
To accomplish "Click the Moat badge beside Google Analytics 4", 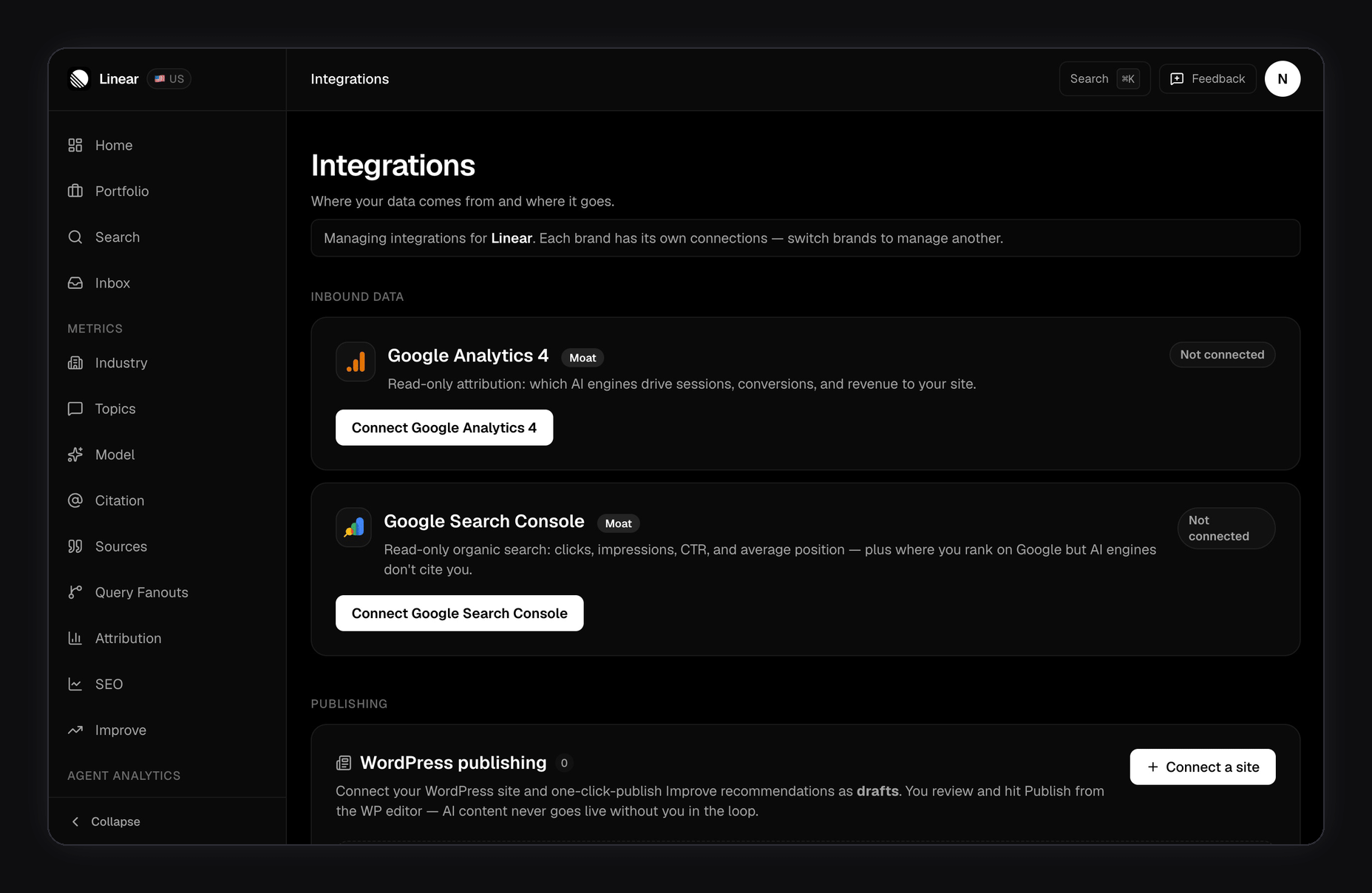I will coord(583,358).
